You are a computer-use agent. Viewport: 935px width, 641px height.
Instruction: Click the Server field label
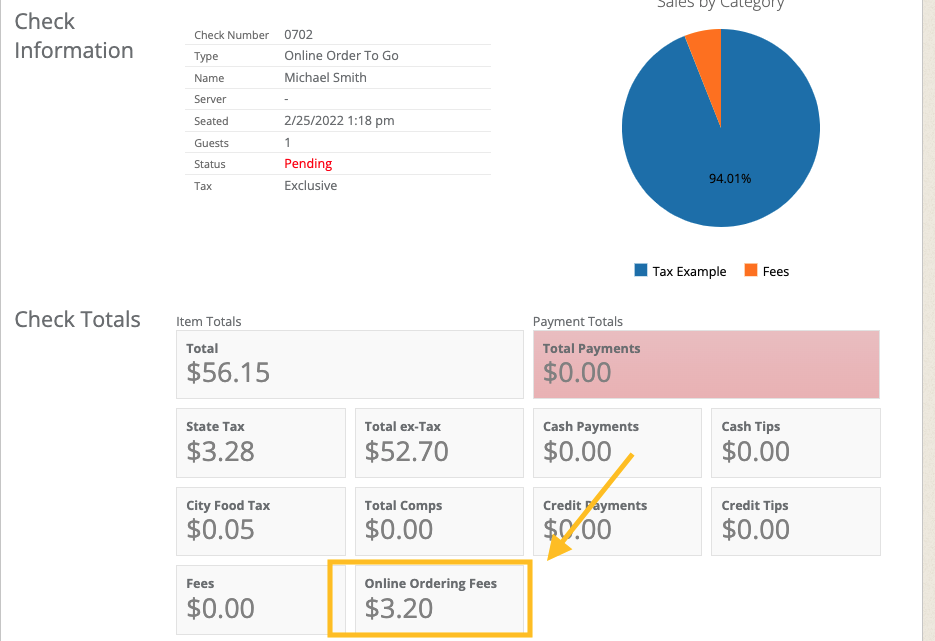tap(210, 99)
